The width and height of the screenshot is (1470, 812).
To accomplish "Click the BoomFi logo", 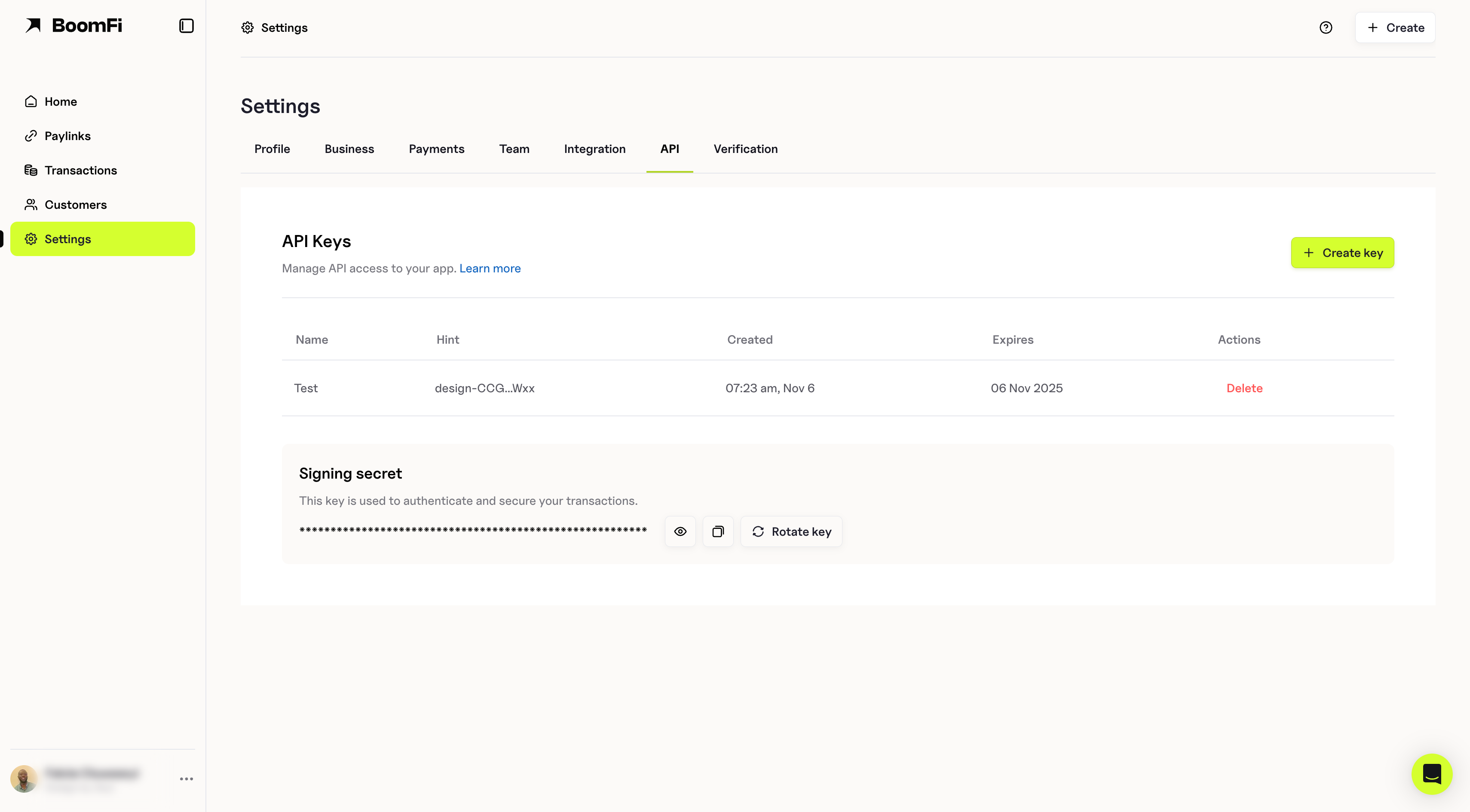I will tap(73, 26).
